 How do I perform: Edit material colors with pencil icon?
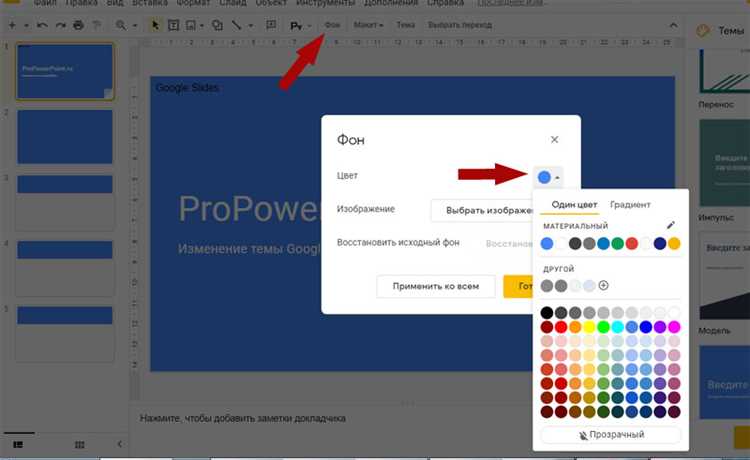(671, 225)
